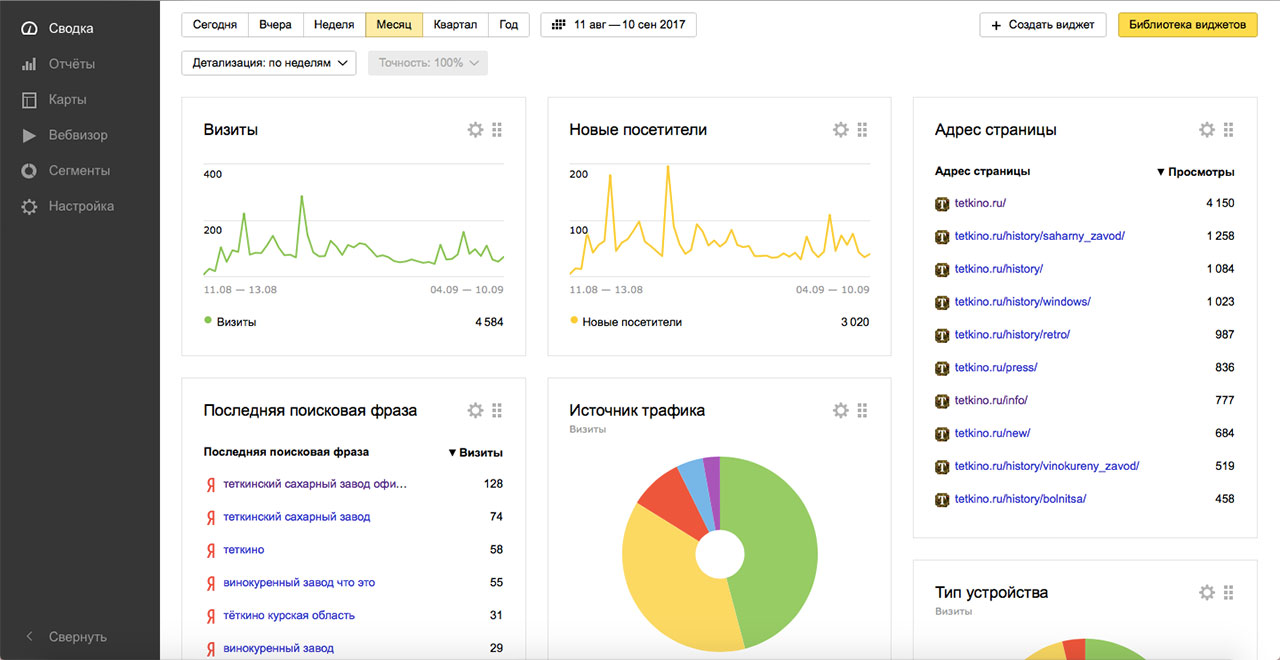Open phrase теткинский сахарный завод офи…
Viewport: 1280px width, 660px height.
pos(315,484)
